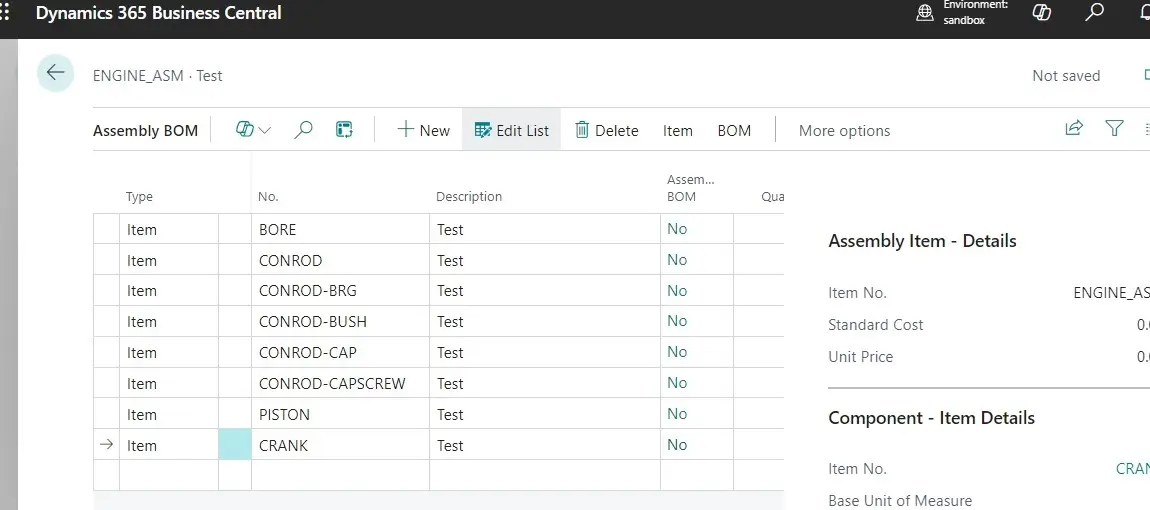This screenshot has height=510, width=1150.
Task: Click the search magnifier in top bar
Action: click(x=1095, y=13)
